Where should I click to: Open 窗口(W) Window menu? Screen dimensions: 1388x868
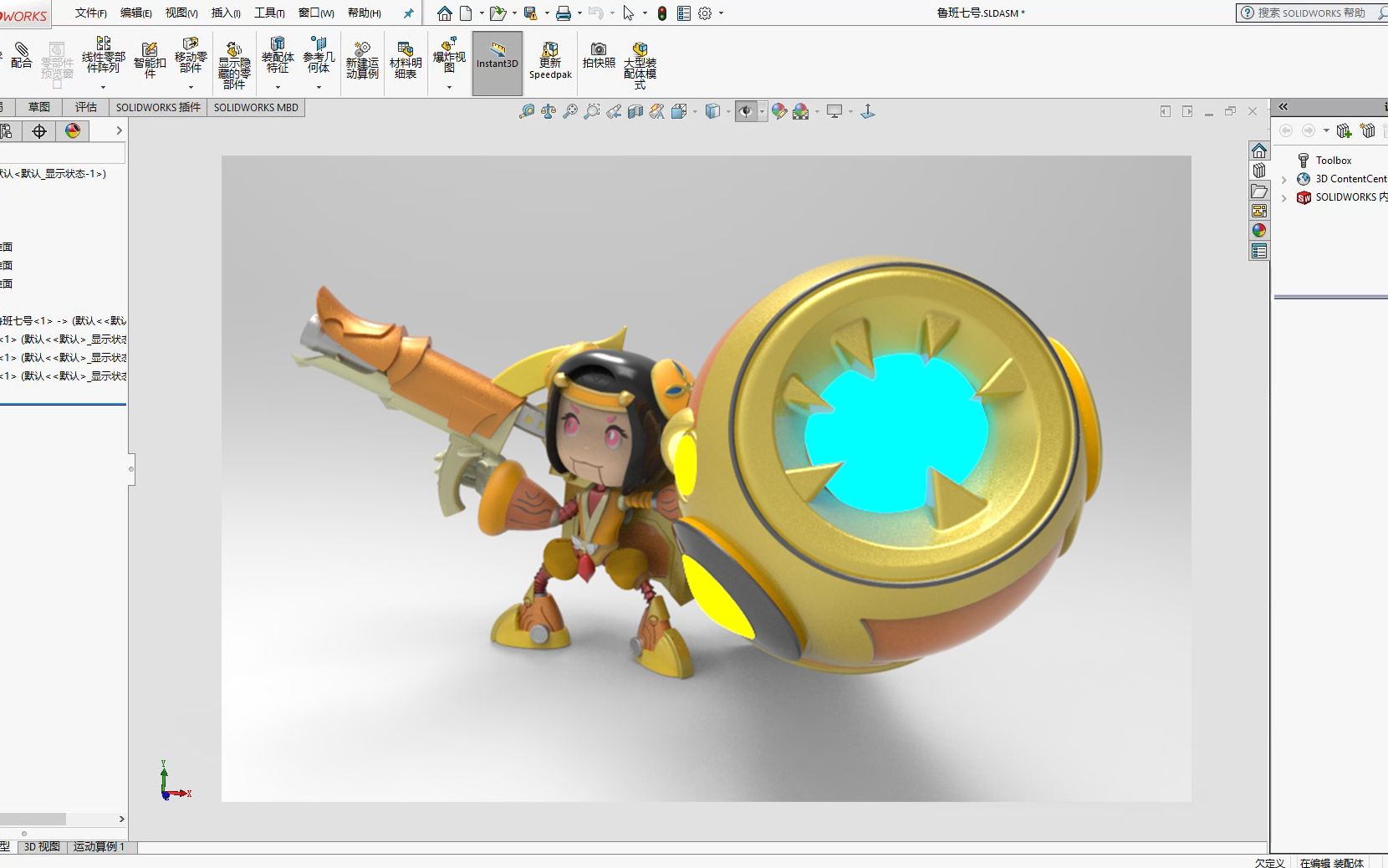tap(316, 13)
